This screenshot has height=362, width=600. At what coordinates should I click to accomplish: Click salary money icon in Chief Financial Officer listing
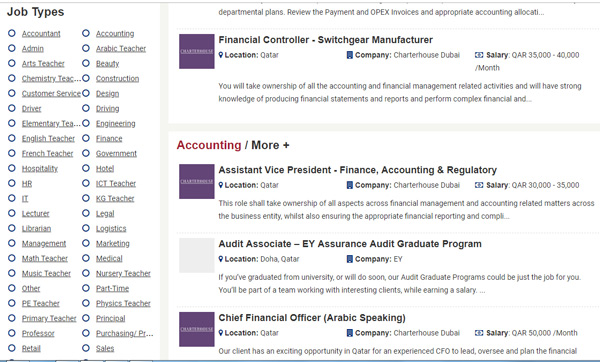pyautogui.click(x=479, y=333)
